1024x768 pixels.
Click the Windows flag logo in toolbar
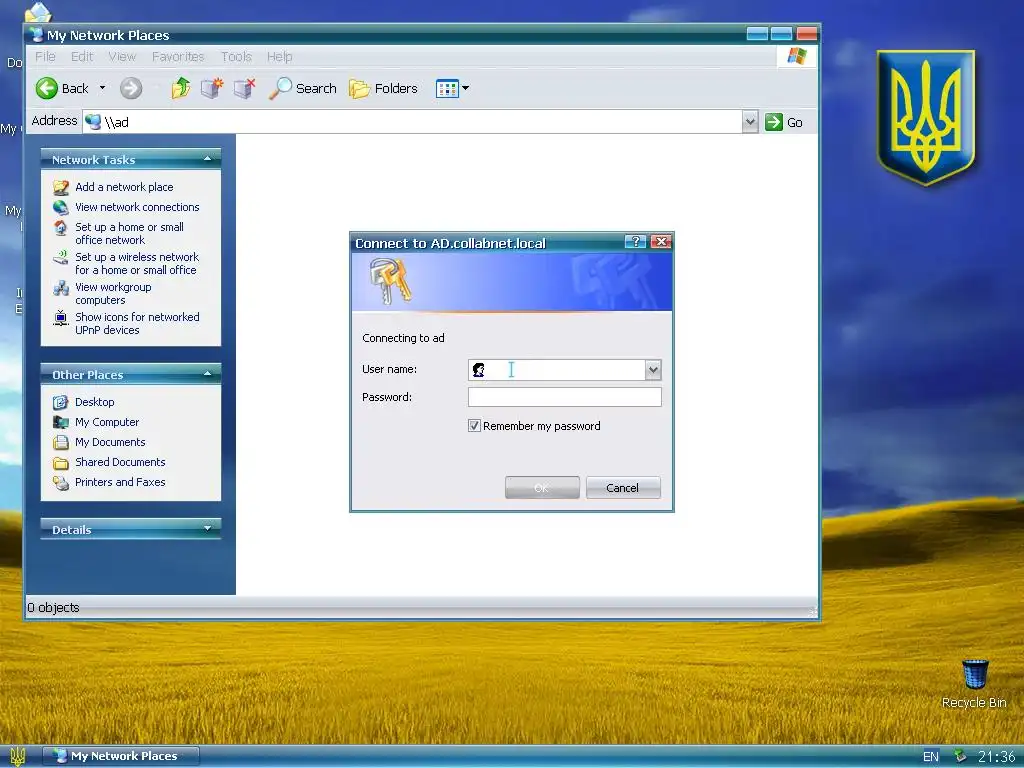[797, 56]
